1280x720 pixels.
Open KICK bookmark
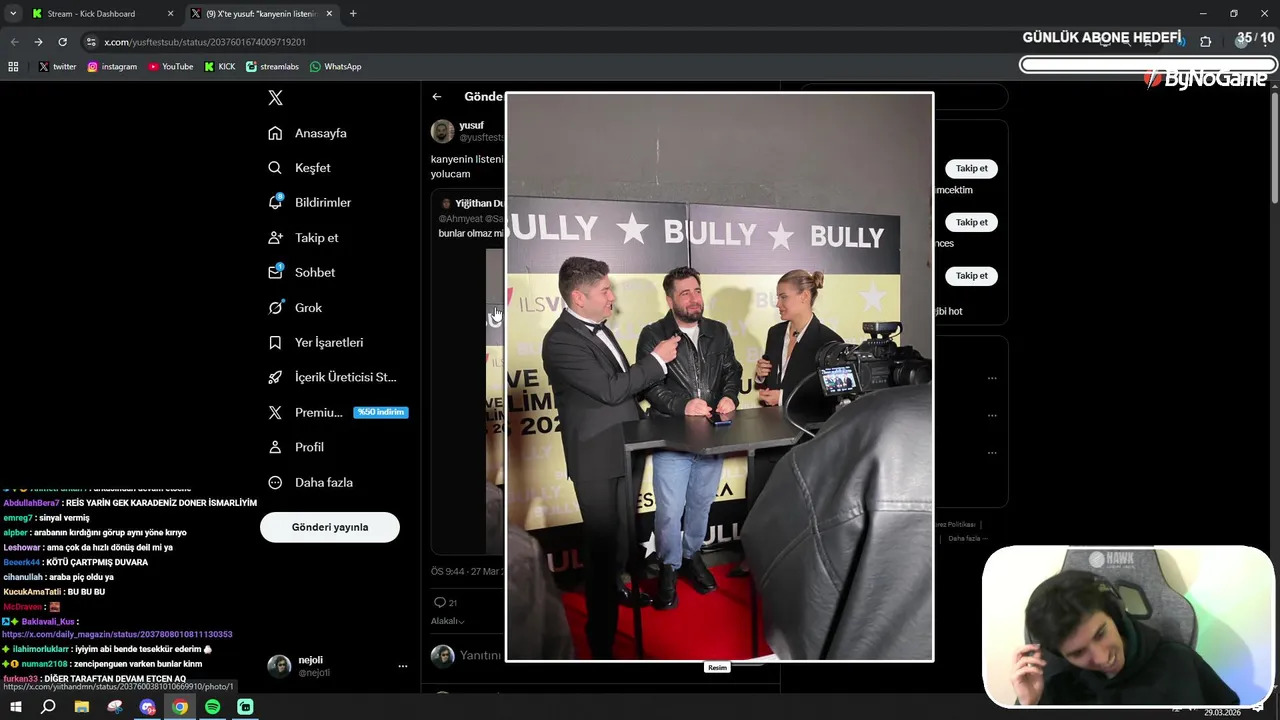click(220, 67)
